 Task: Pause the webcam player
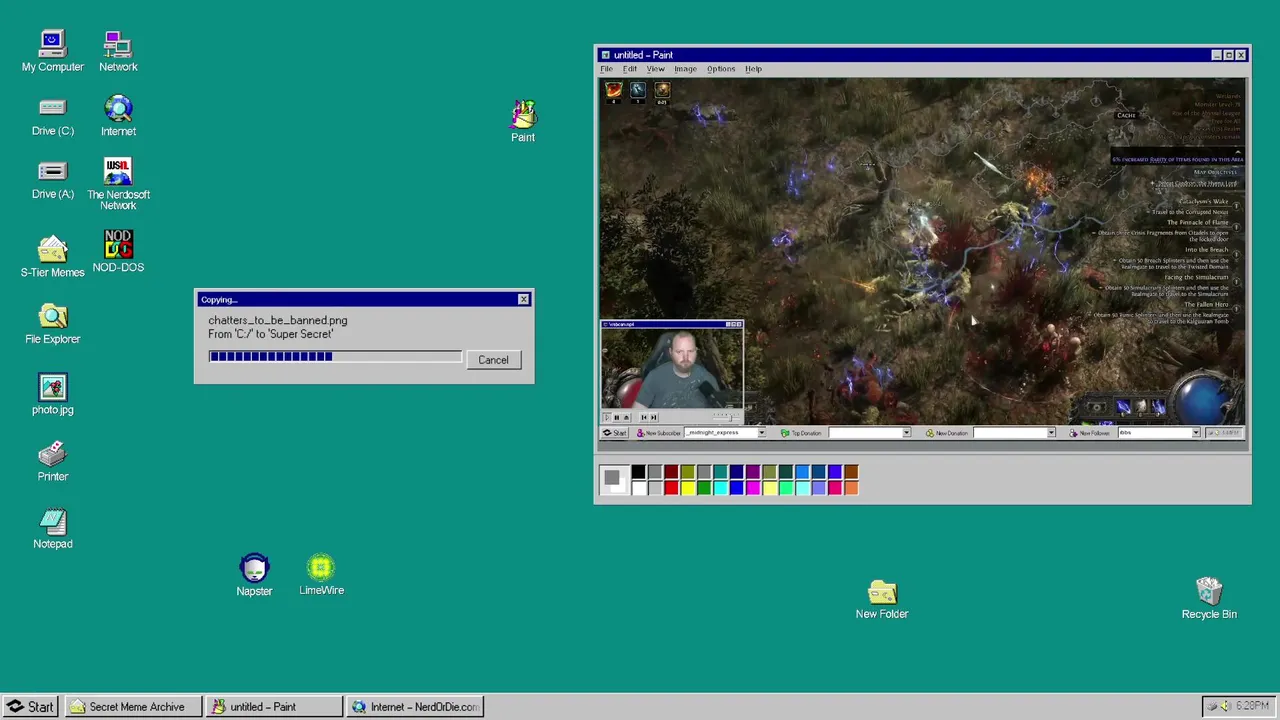617,417
